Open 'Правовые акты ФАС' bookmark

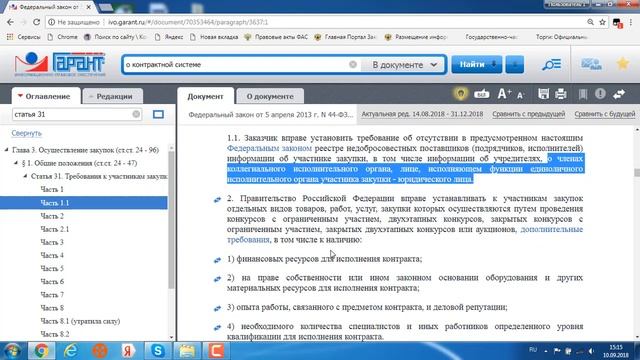[x=276, y=37]
